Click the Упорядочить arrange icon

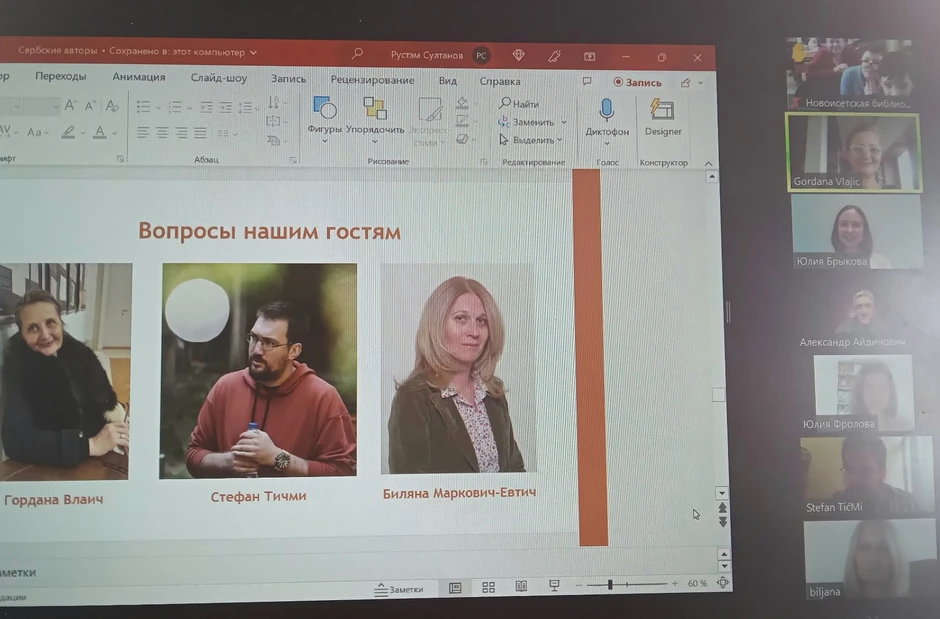(x=375, y=108)
